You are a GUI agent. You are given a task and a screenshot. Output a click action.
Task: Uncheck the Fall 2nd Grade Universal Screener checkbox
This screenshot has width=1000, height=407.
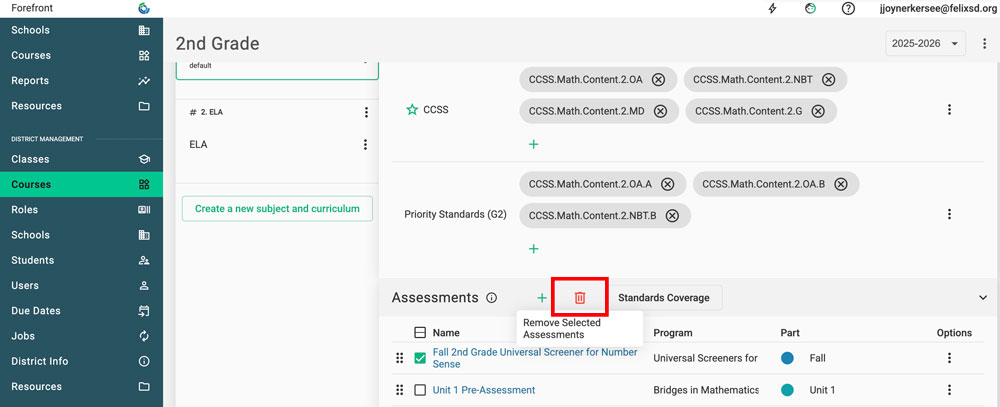[420, 358]
